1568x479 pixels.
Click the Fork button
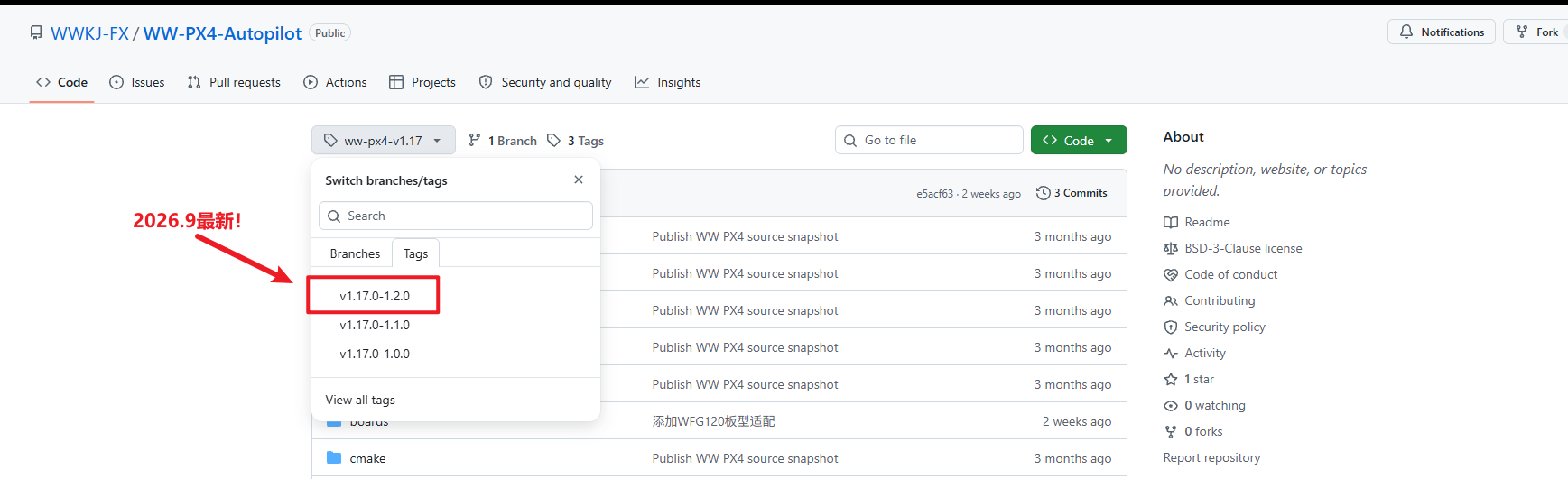point(1537,32)
